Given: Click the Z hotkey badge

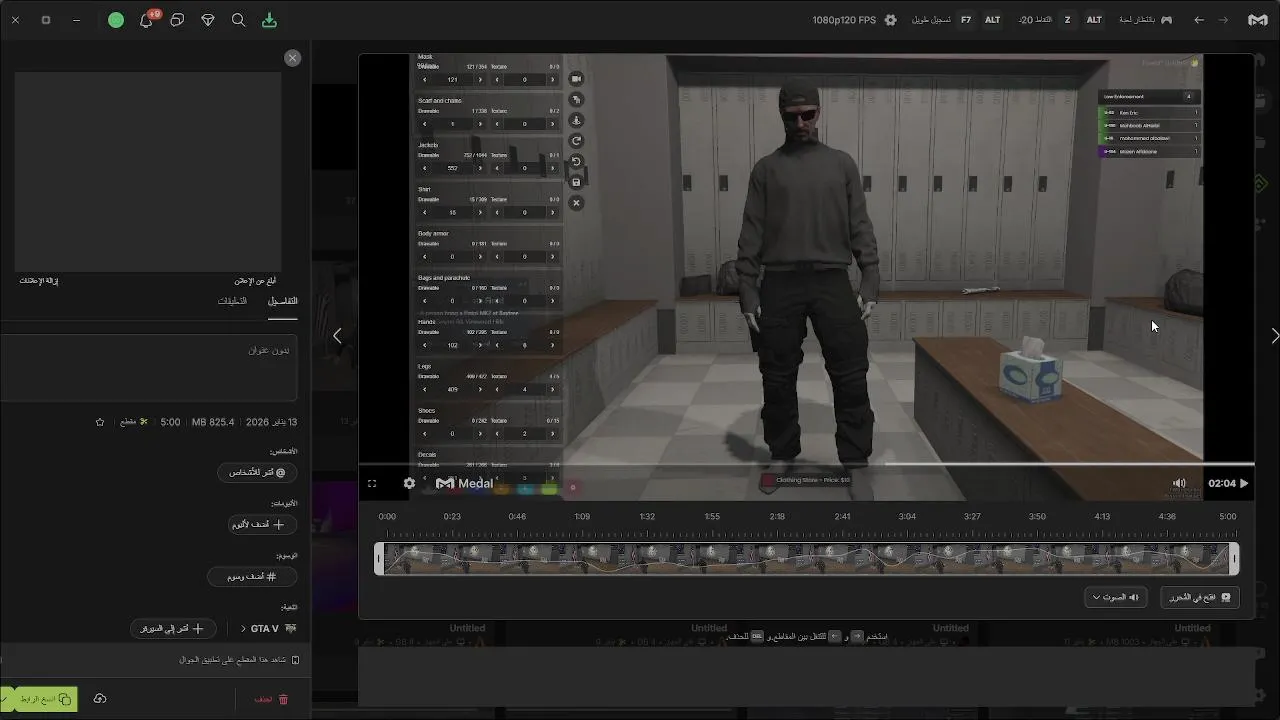Looking at the screenshot, I should [1067, 20].
